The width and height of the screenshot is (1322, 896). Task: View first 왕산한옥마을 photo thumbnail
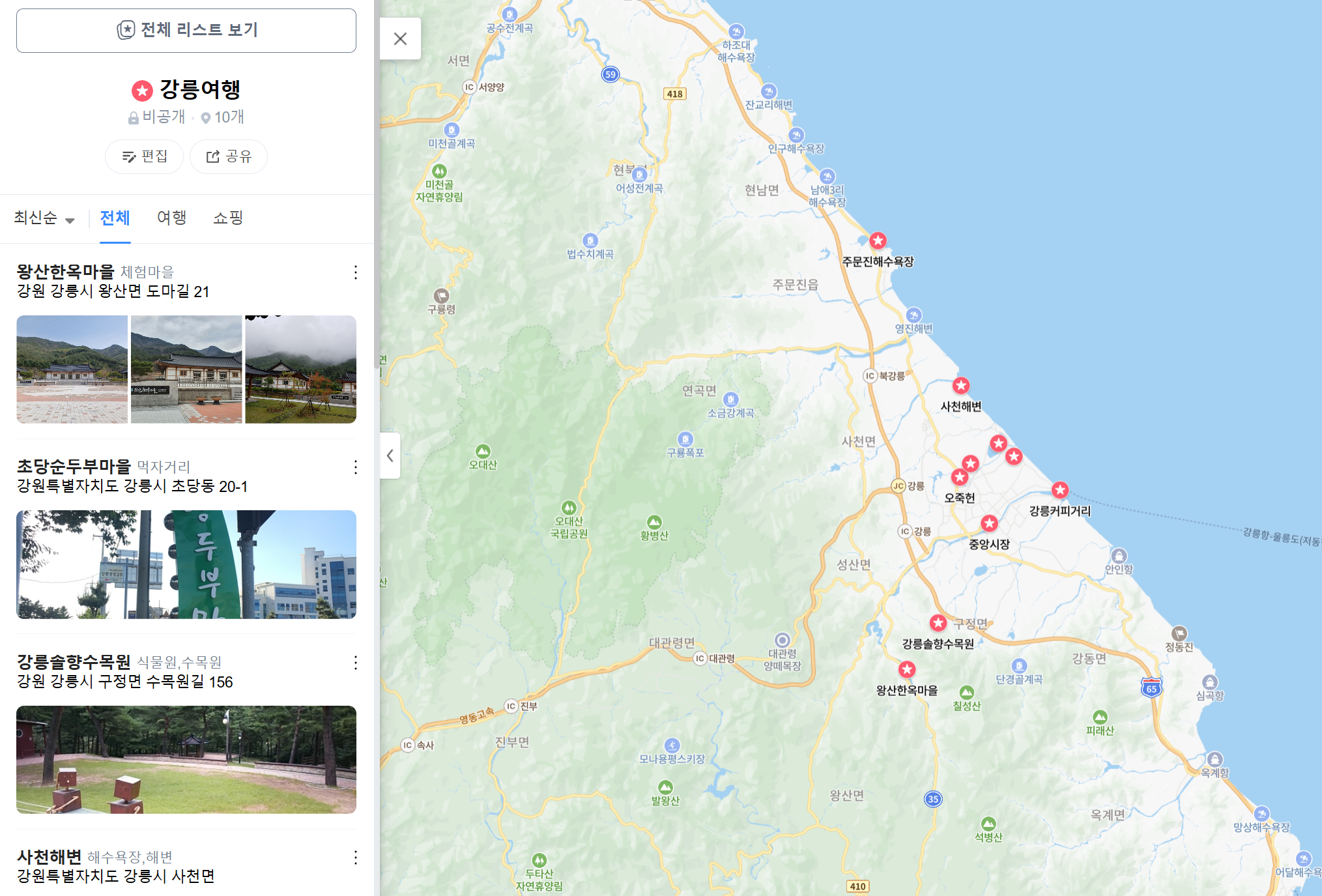point(72,369)
